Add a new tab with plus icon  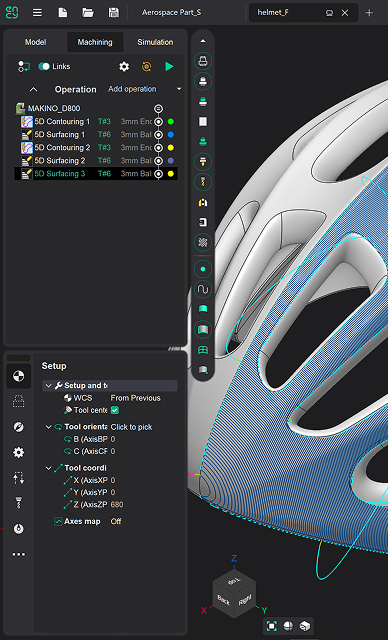pyautogui.click(x=369, y=13)
